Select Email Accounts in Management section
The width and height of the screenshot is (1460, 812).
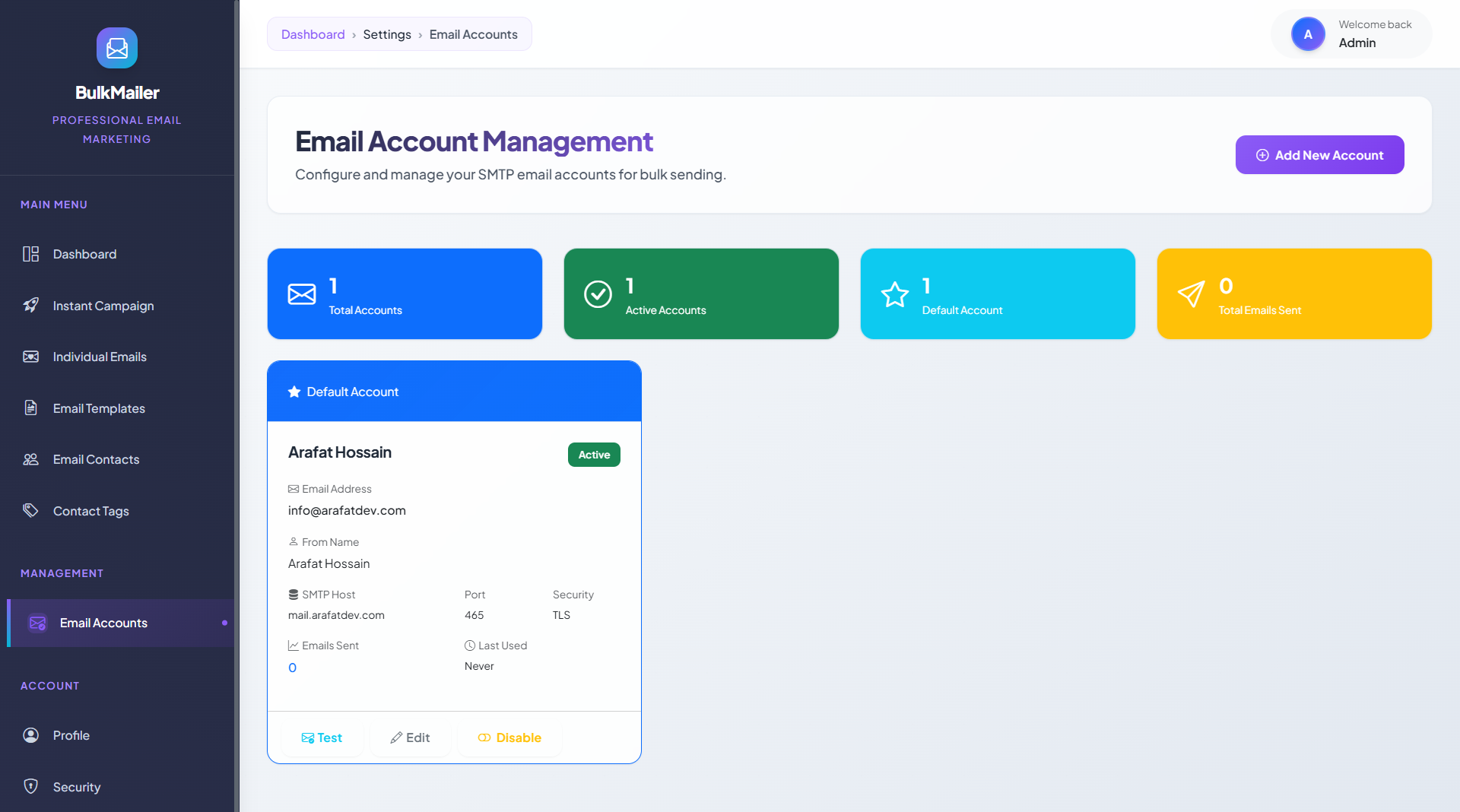point(120,623)
